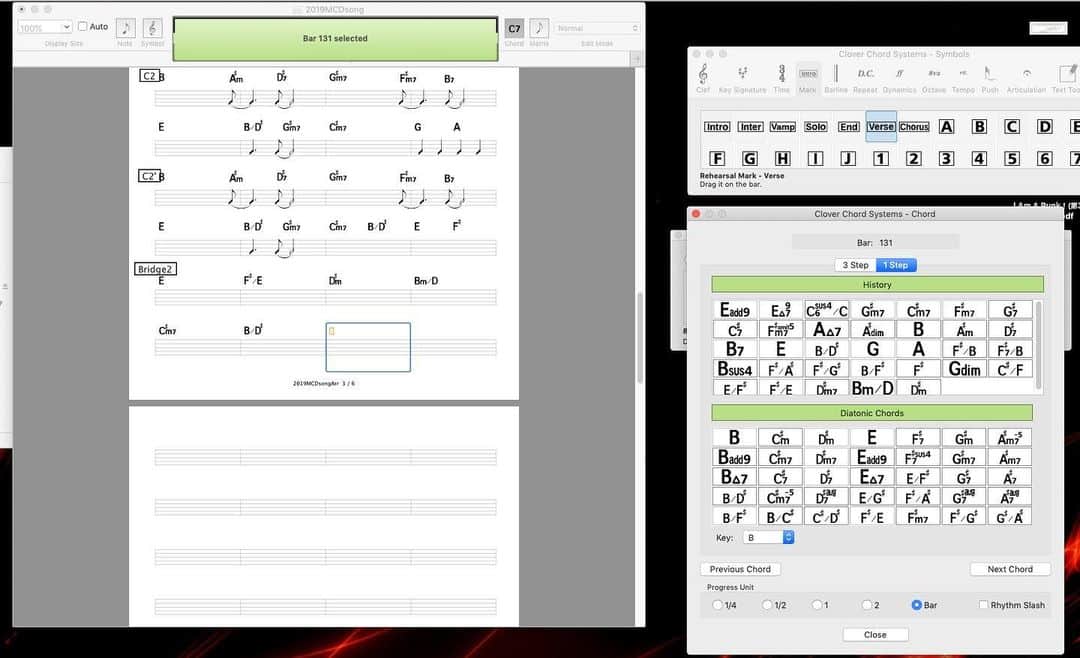Click the C7 Chord toolbar button
Viewport: 1080px width, 658px height.
coord(515,28)
